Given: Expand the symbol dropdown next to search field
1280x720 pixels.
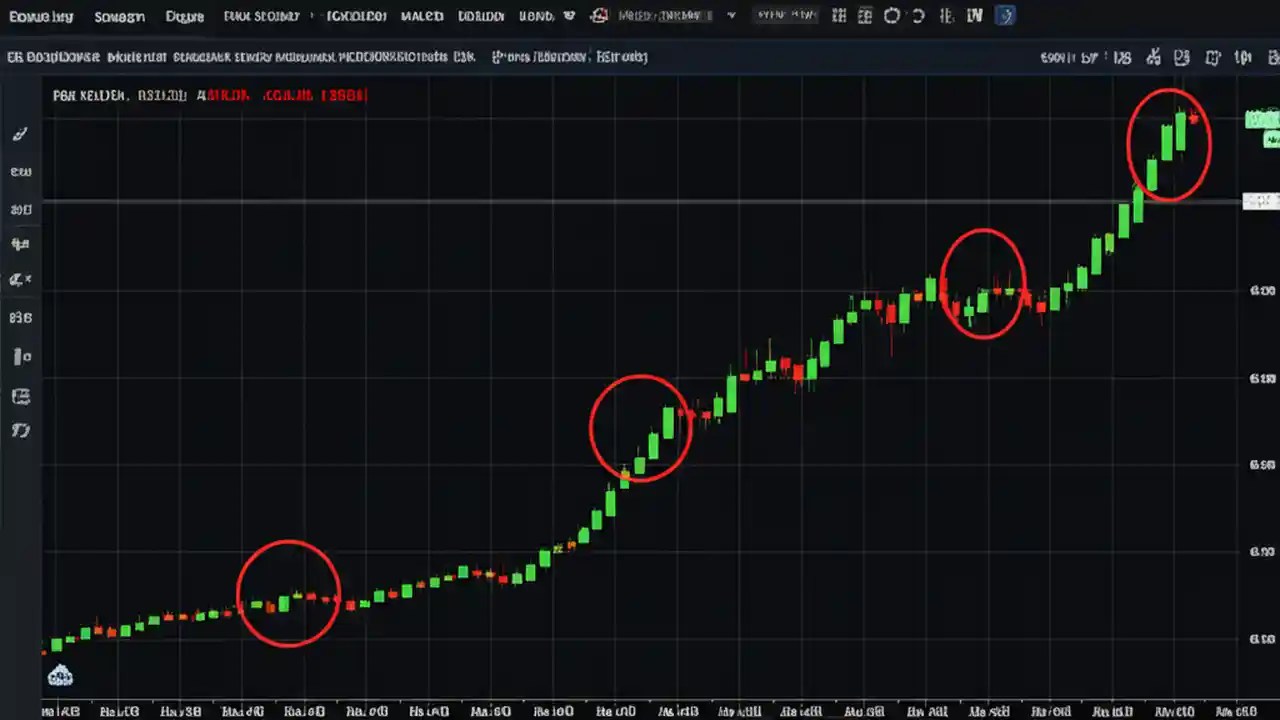Looking at the screenshot, I should click(730, 15).
